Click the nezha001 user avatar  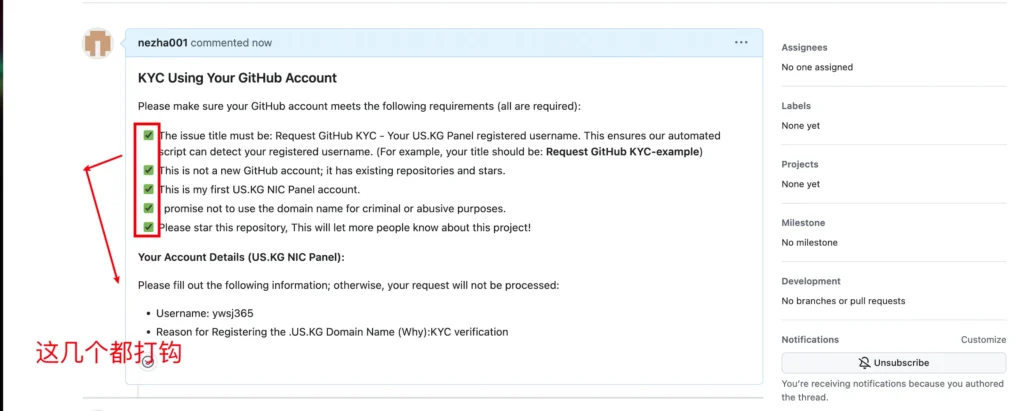(99, 44)
